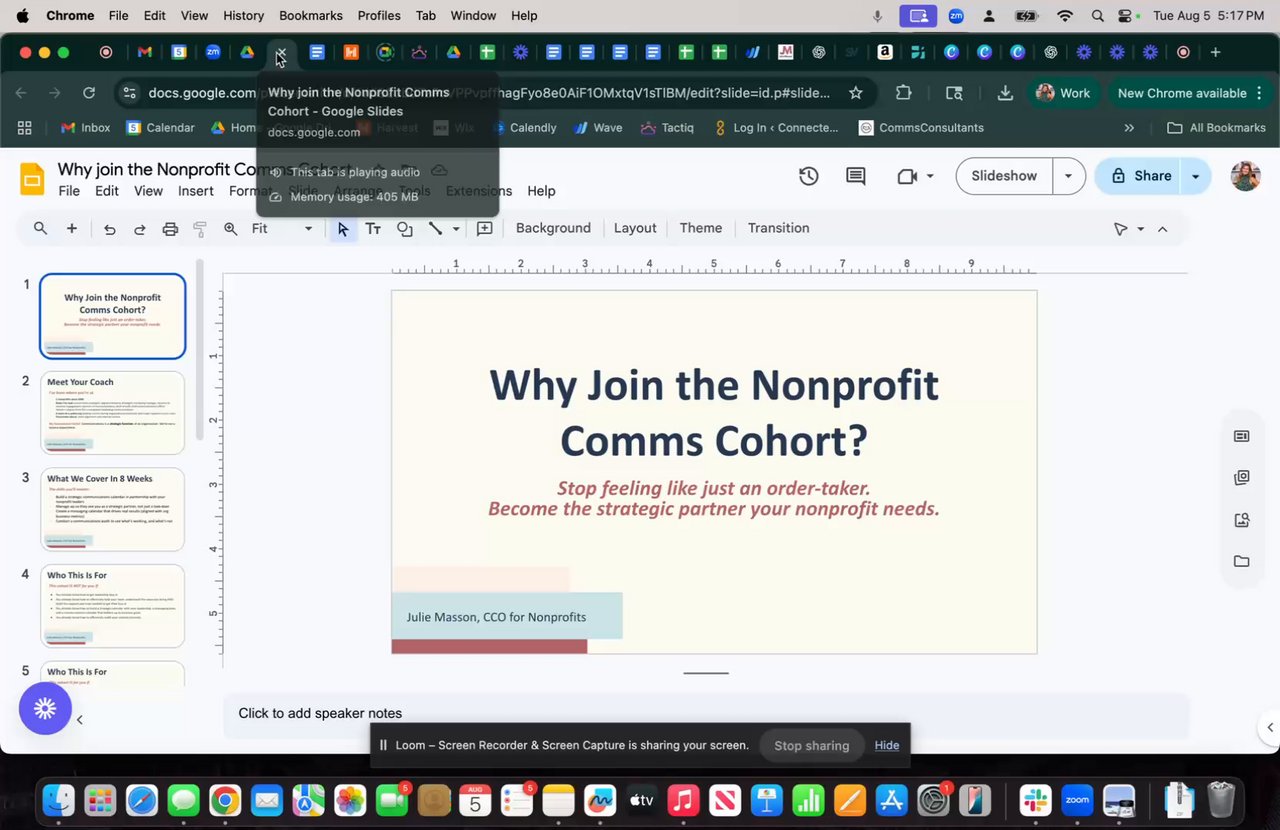
Task: Redo the last action
Action: (140, 229)
